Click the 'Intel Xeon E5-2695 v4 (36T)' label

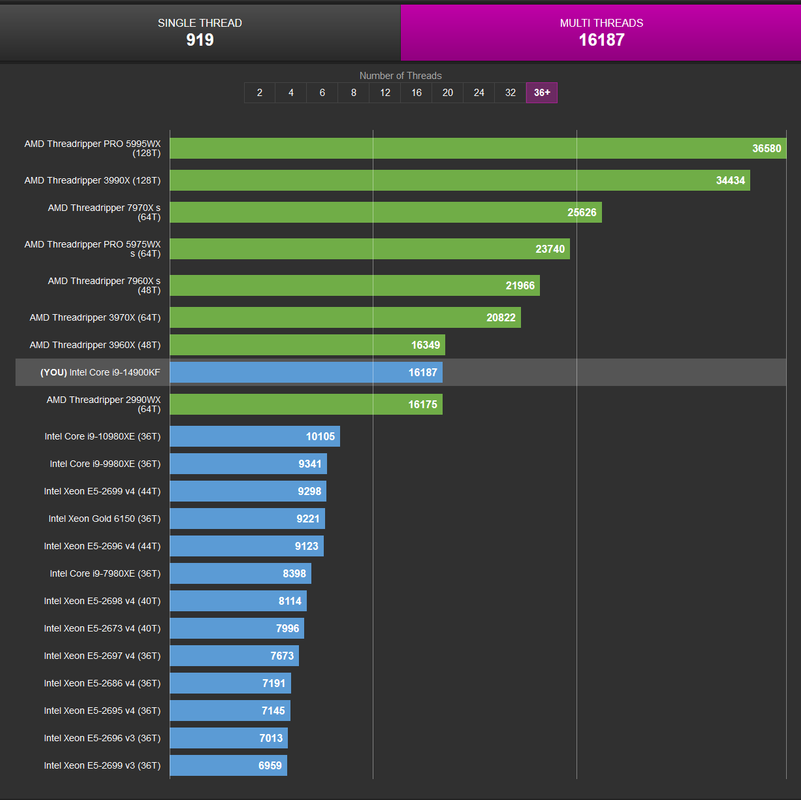102,711
